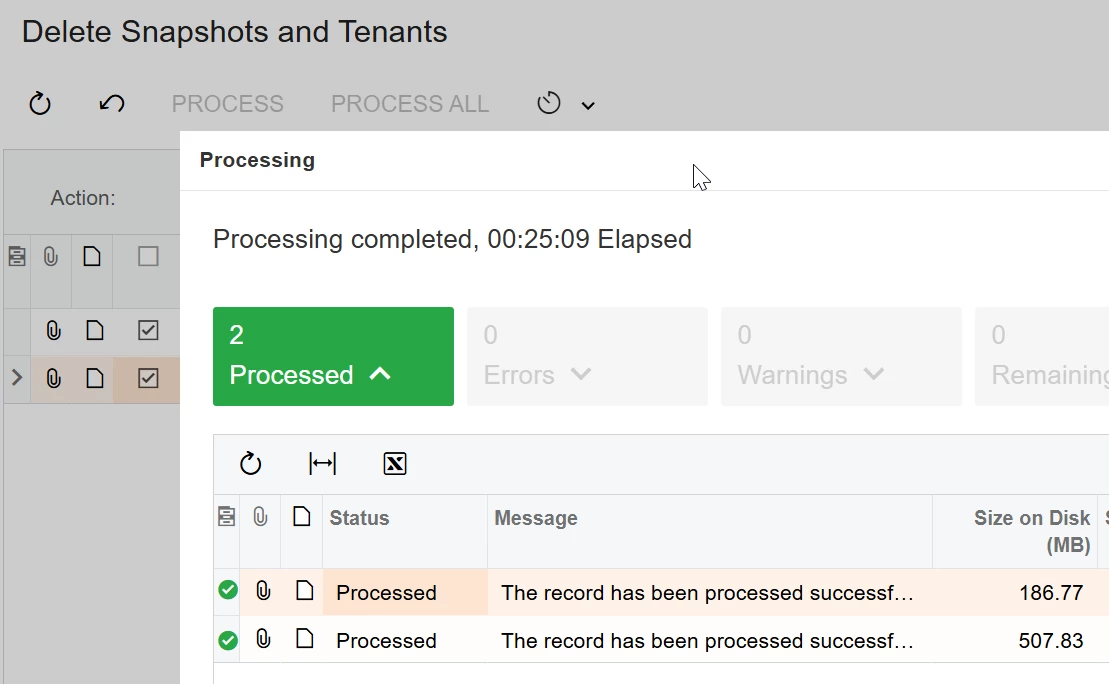Click the schedule clock icon
Screen dimensions: 1109x684
click(549, 103)
